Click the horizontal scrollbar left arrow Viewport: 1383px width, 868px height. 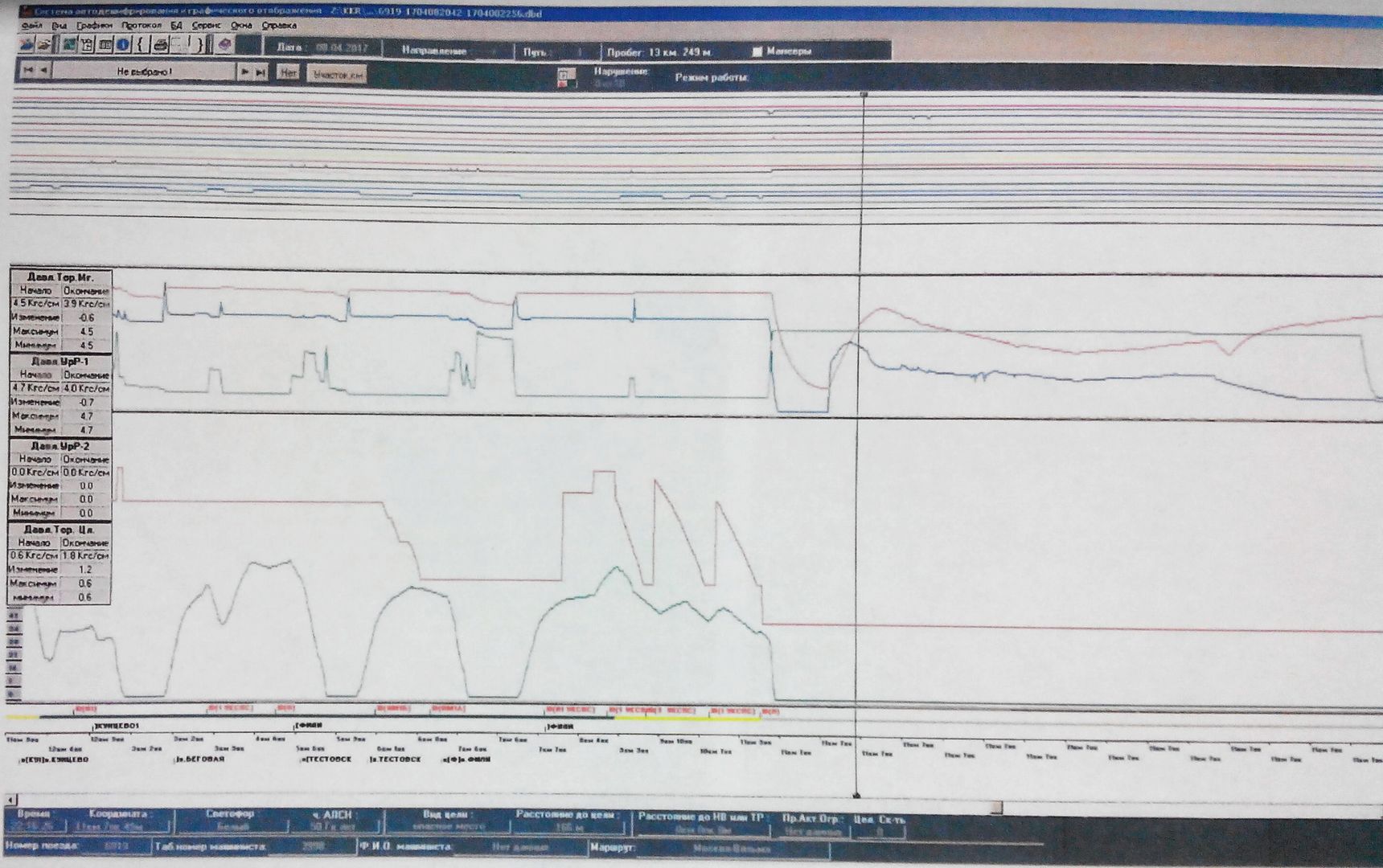click(x=10, y=800)
